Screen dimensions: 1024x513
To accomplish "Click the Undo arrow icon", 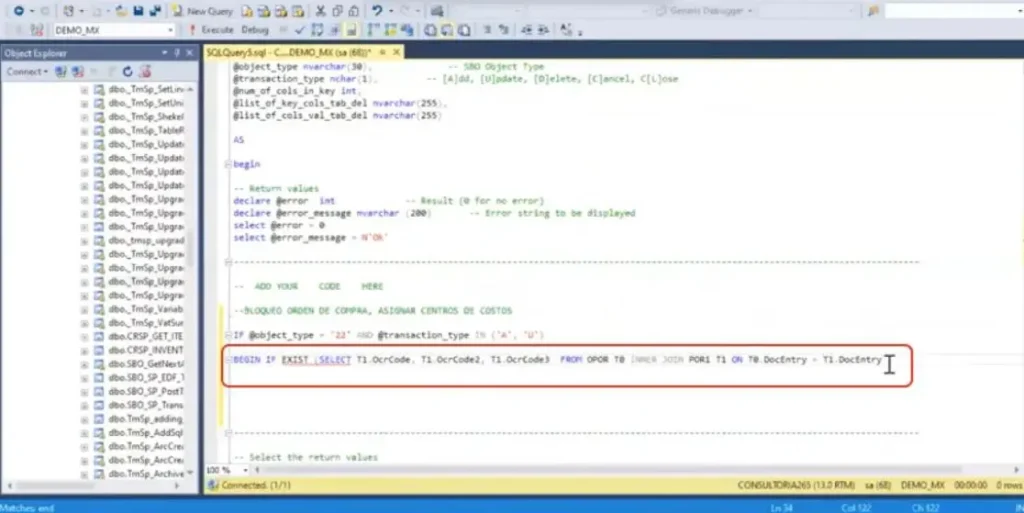I will [x=377, y=11].
